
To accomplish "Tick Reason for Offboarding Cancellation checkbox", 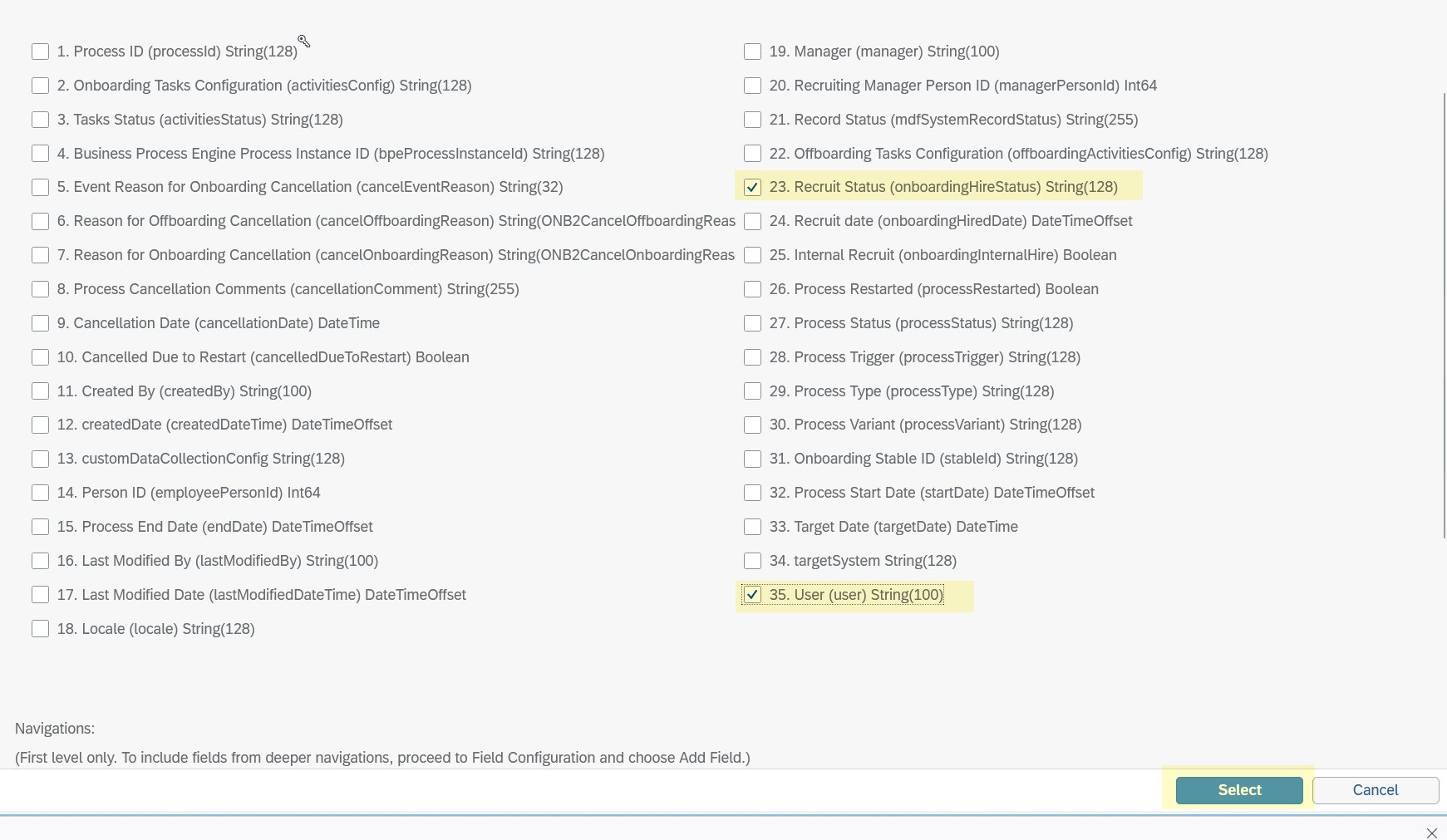I will [40, 221].
